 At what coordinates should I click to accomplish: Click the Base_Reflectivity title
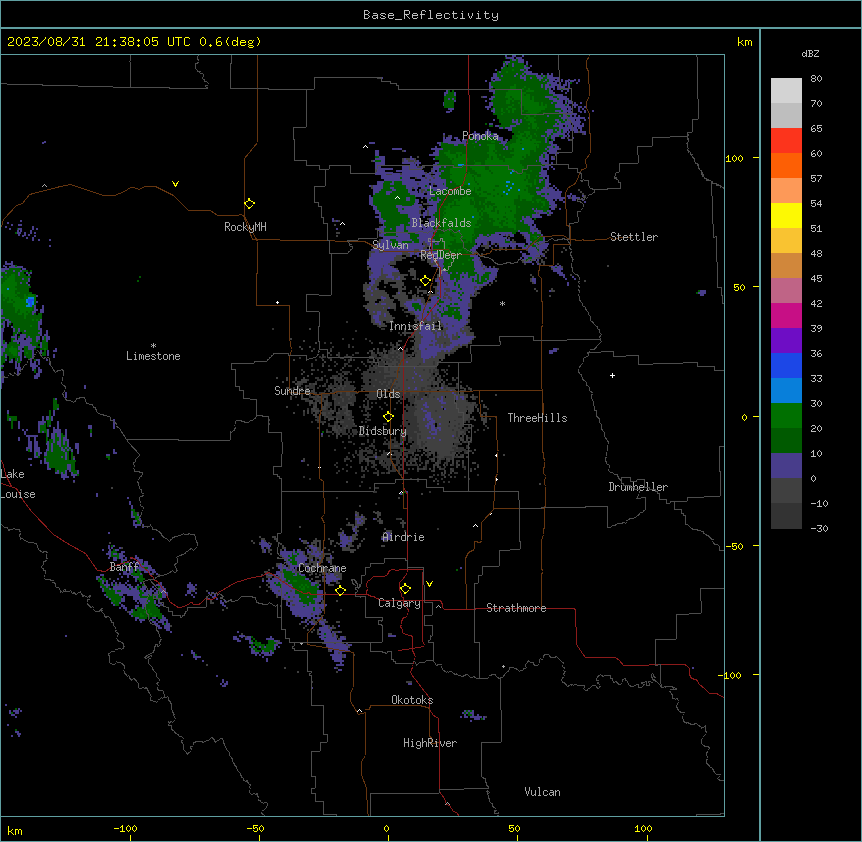coord(431,15)
